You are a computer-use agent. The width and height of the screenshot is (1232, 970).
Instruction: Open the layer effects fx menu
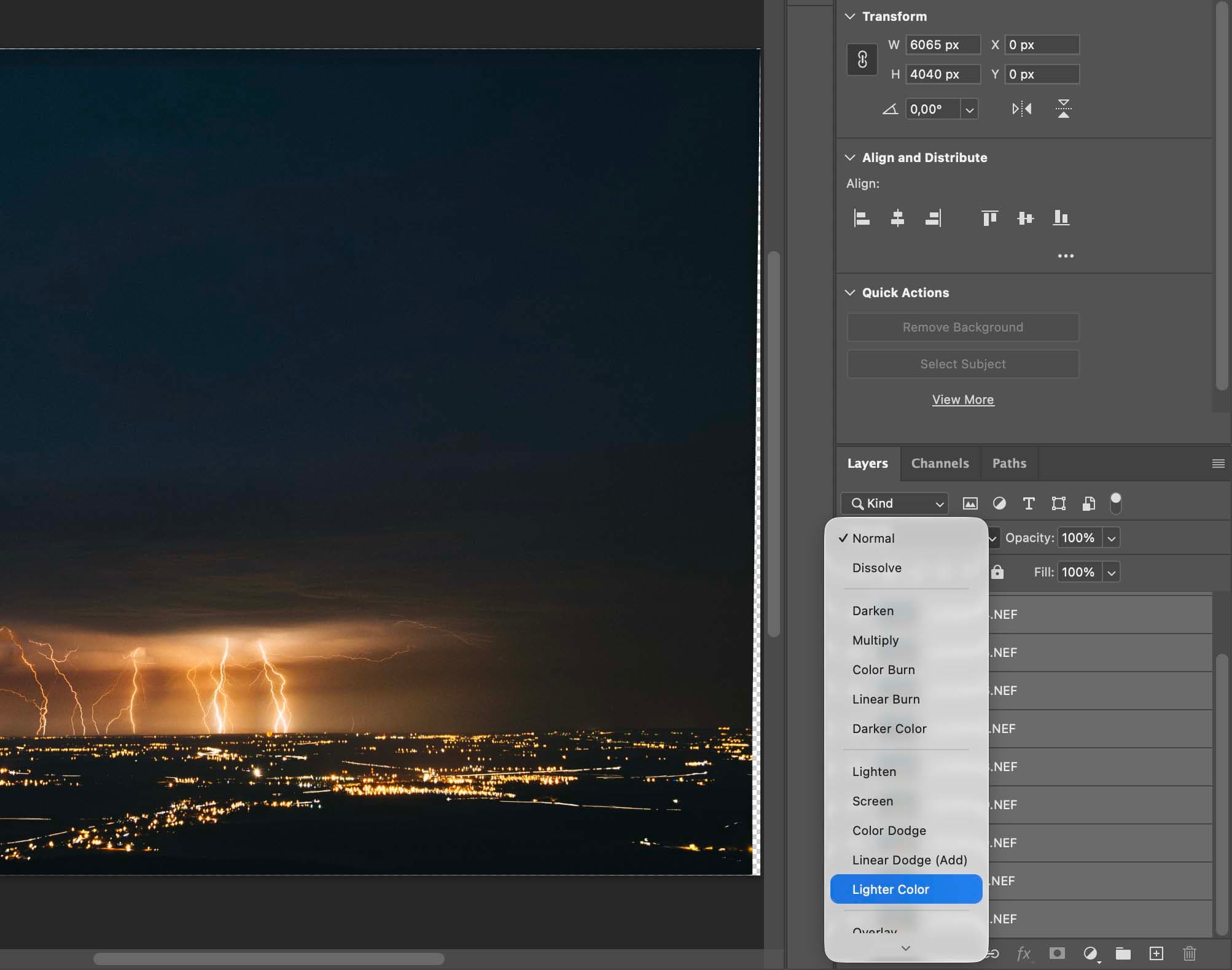pos(1024,953)
